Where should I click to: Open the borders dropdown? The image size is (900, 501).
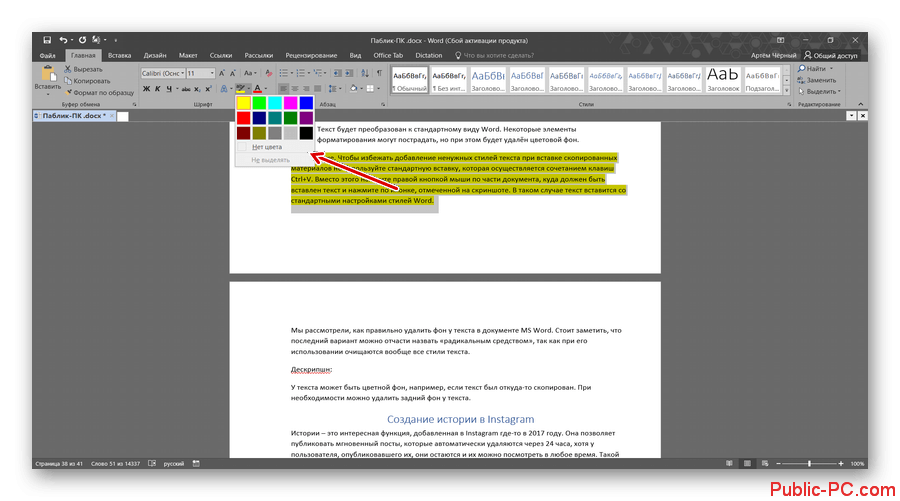[x=378, y=89]
